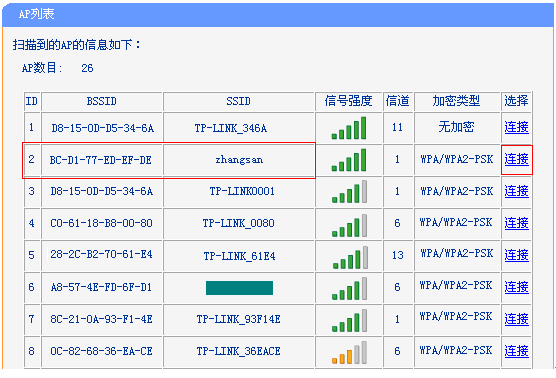Click channel 11 cell for TP-LINK_346A

397,127
